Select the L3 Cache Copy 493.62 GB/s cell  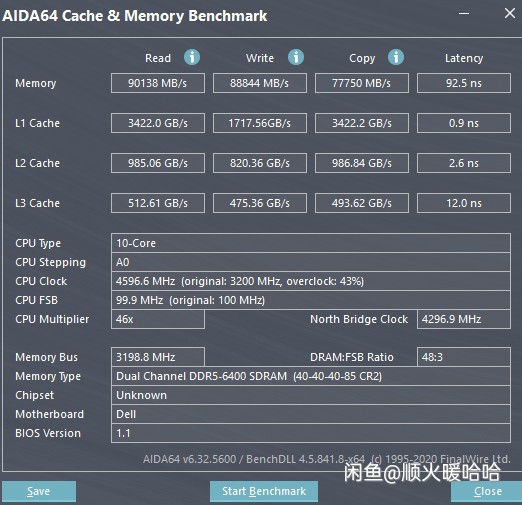point(362,203)
